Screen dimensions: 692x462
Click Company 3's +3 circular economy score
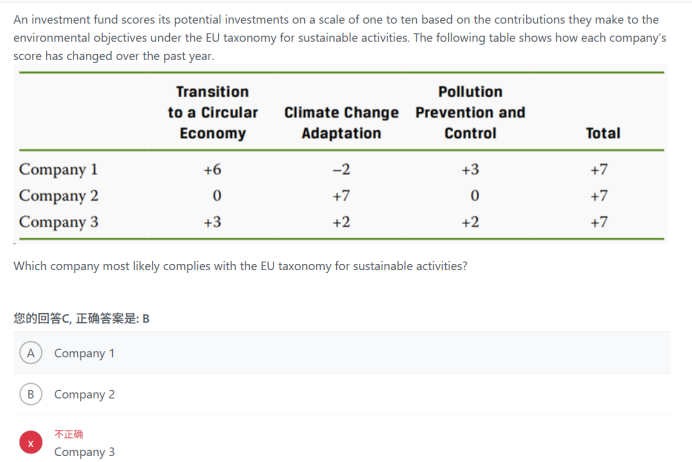[212, 222]
